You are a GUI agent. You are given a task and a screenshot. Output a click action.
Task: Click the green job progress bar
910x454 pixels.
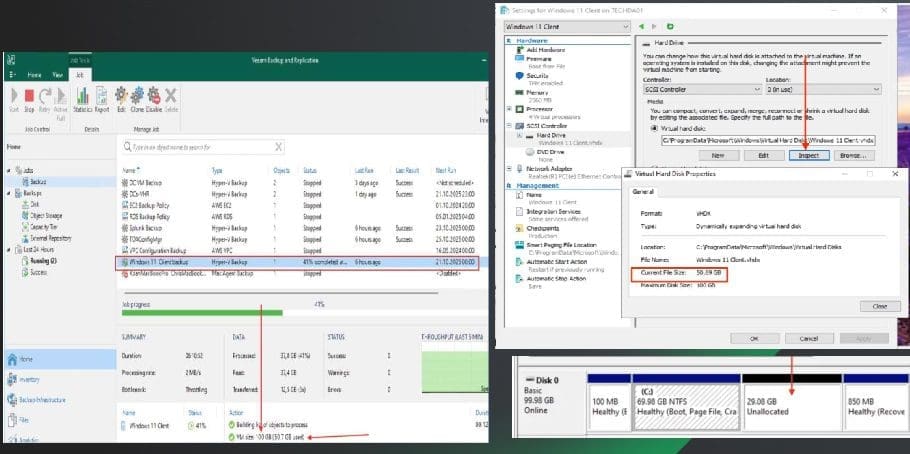point(202,313)
